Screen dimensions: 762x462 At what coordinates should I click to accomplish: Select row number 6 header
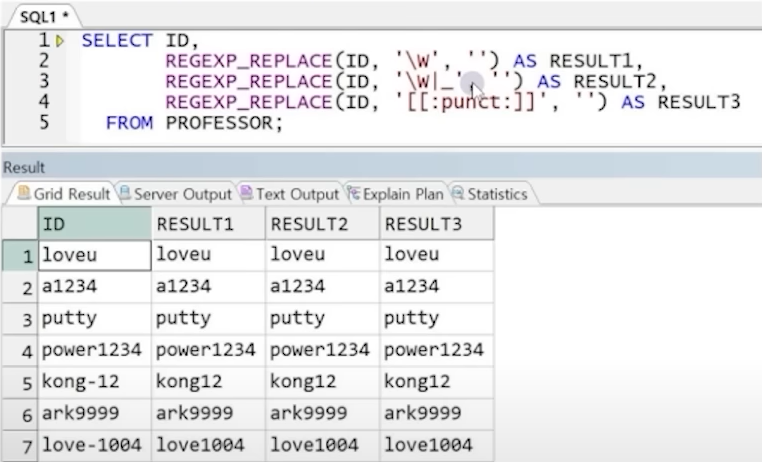tap(20, 414)
